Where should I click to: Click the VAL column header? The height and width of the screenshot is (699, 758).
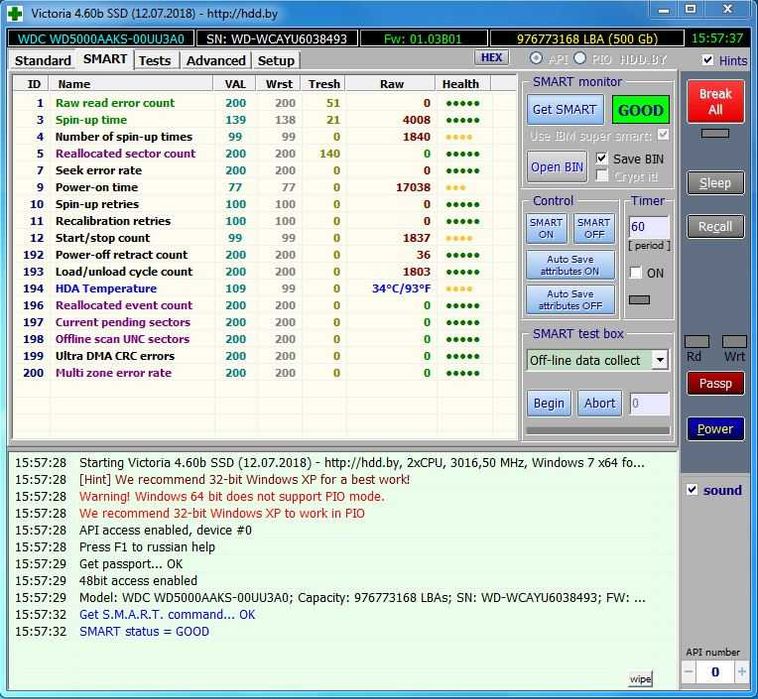(234, 84)
